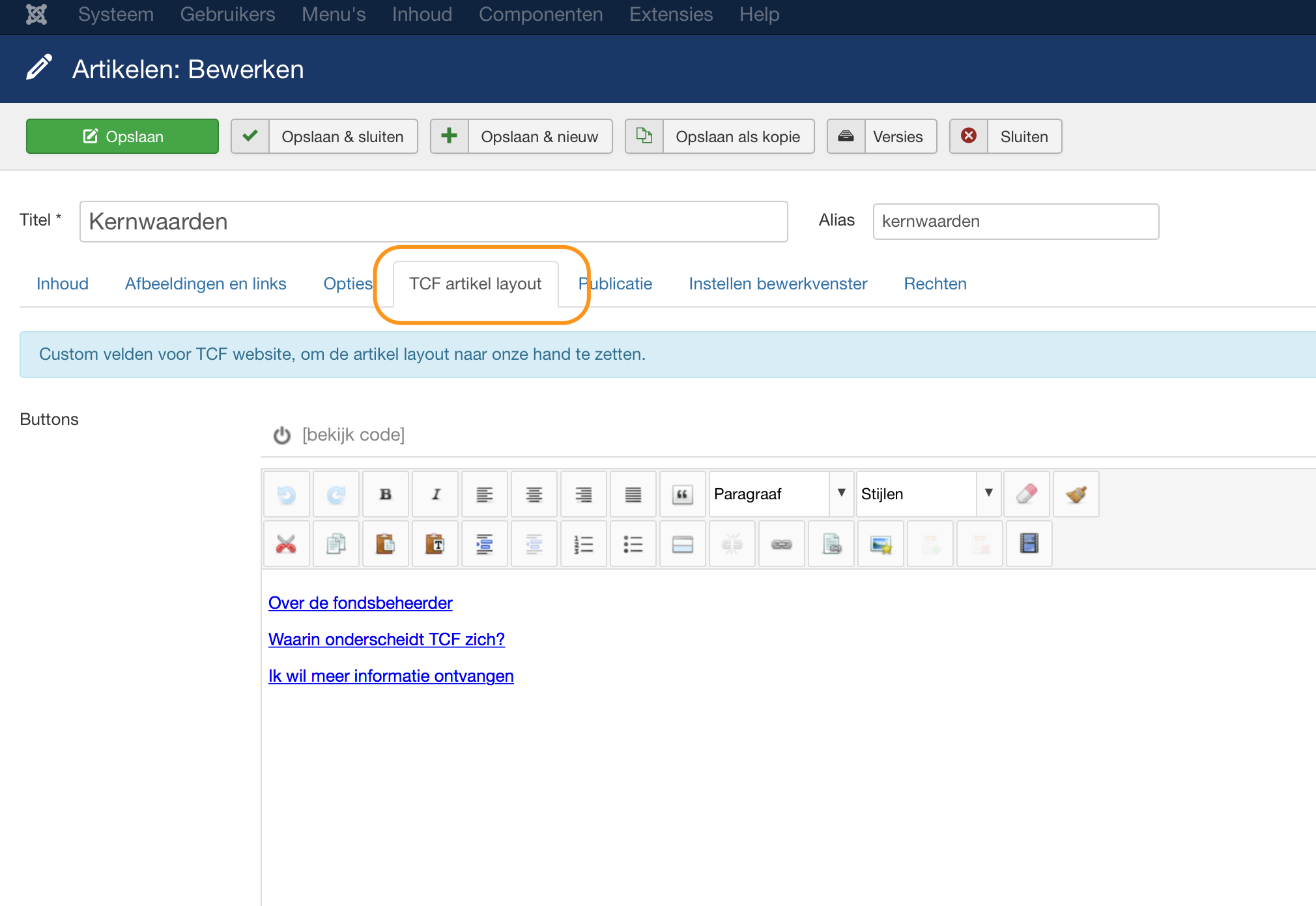This screenshot has height=906, width=1316.
Task: Click the Italic formatting icon
Action: coord(435,494)
